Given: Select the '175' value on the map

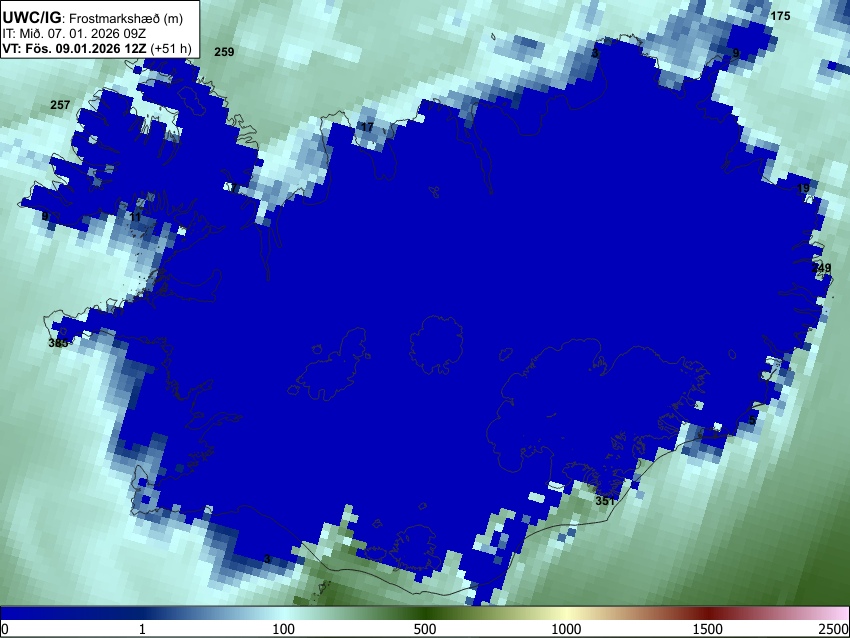Looking at the screenshot, I should (780, 16).
